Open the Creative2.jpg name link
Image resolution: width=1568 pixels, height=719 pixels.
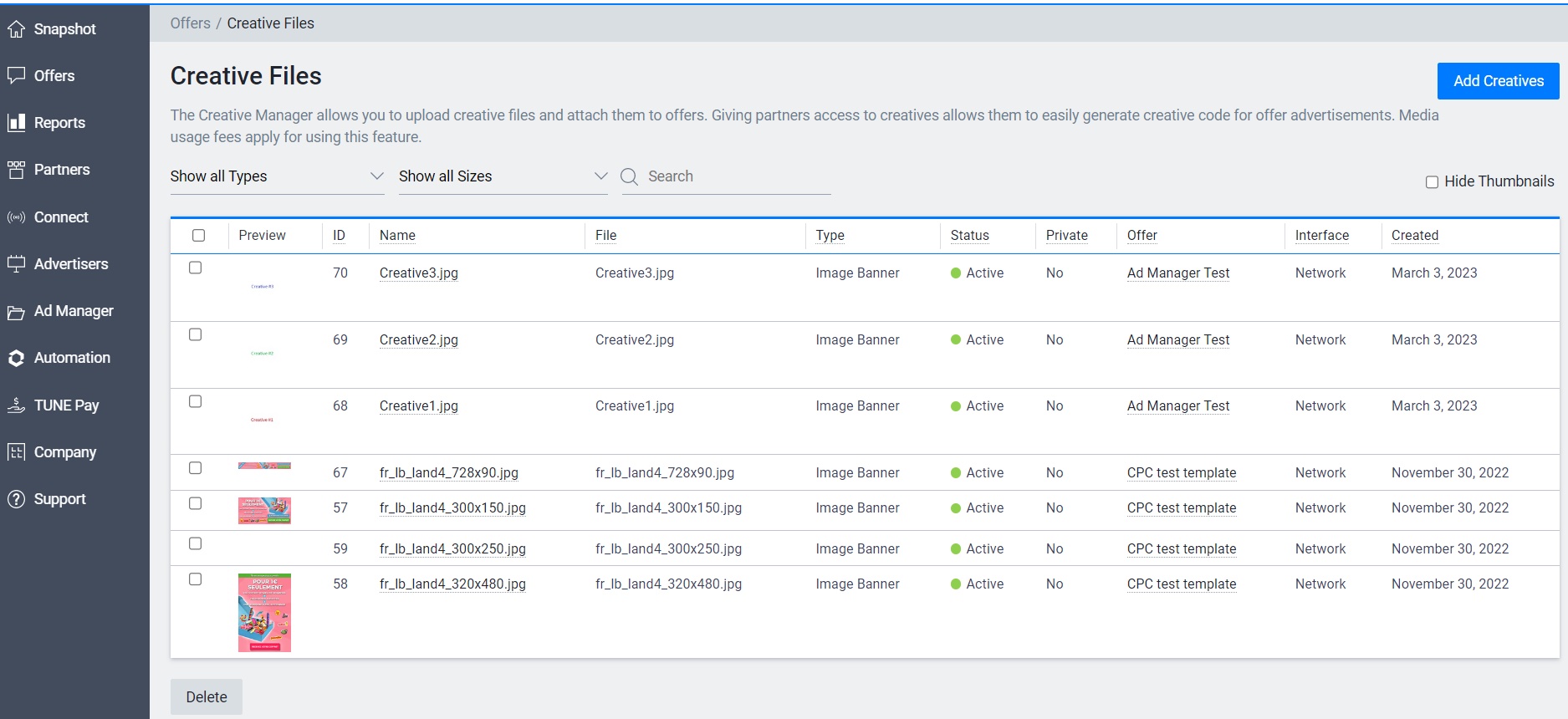419,339
